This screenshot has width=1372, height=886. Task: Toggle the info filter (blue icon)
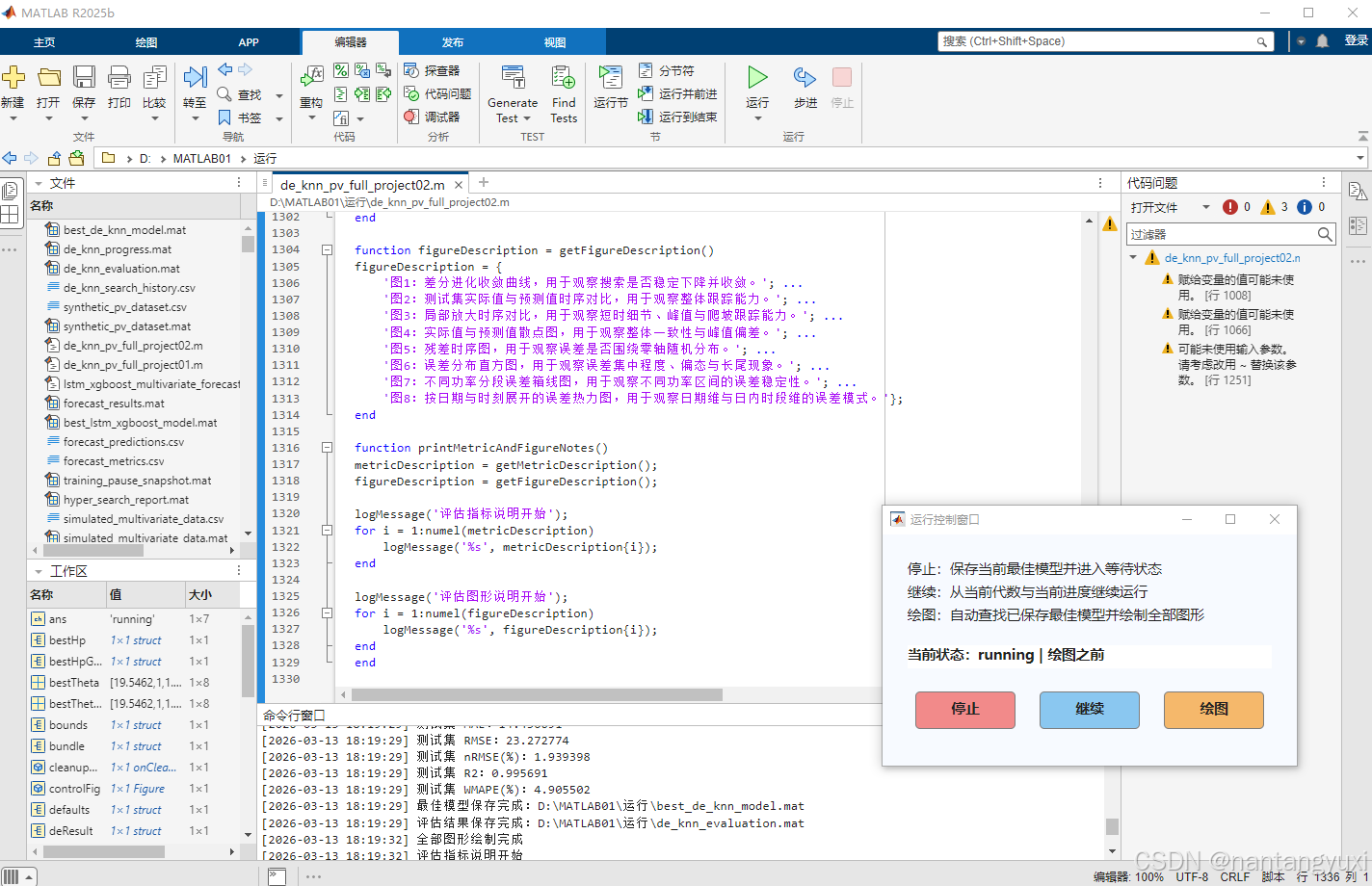(1305, 207)
